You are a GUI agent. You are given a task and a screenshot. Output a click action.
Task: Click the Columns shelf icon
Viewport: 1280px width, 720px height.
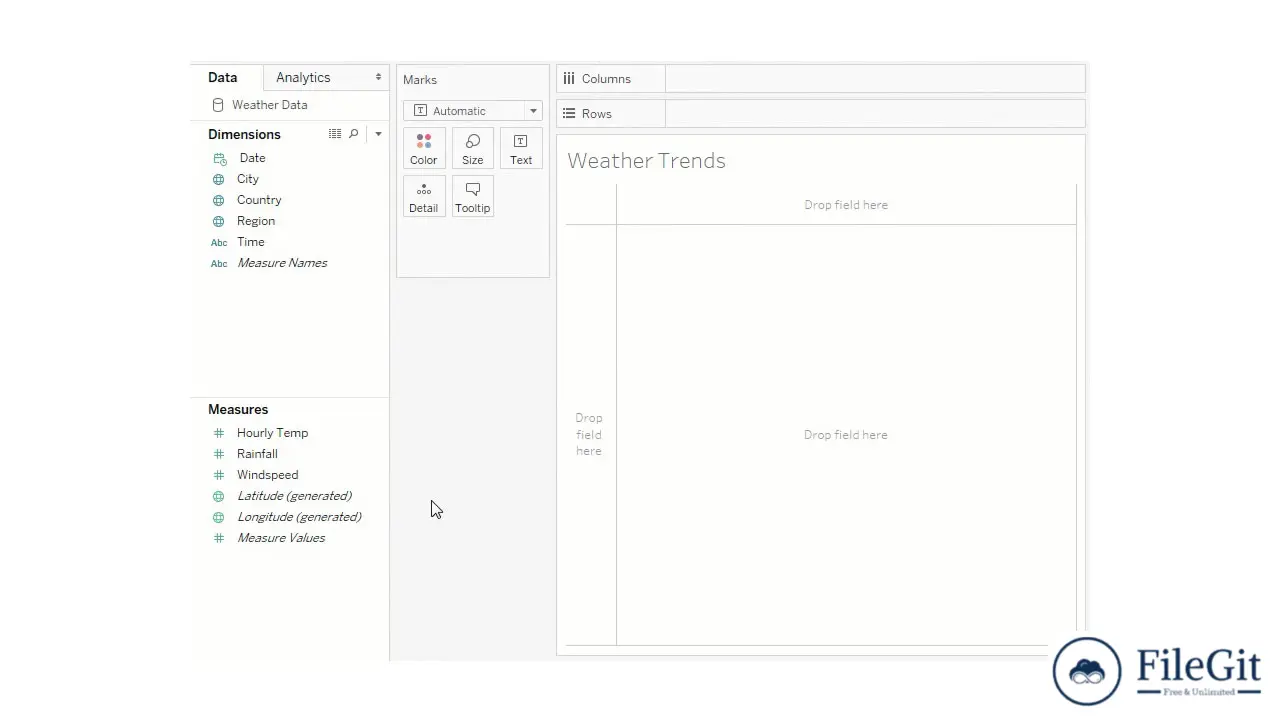(x=569, y=78)
